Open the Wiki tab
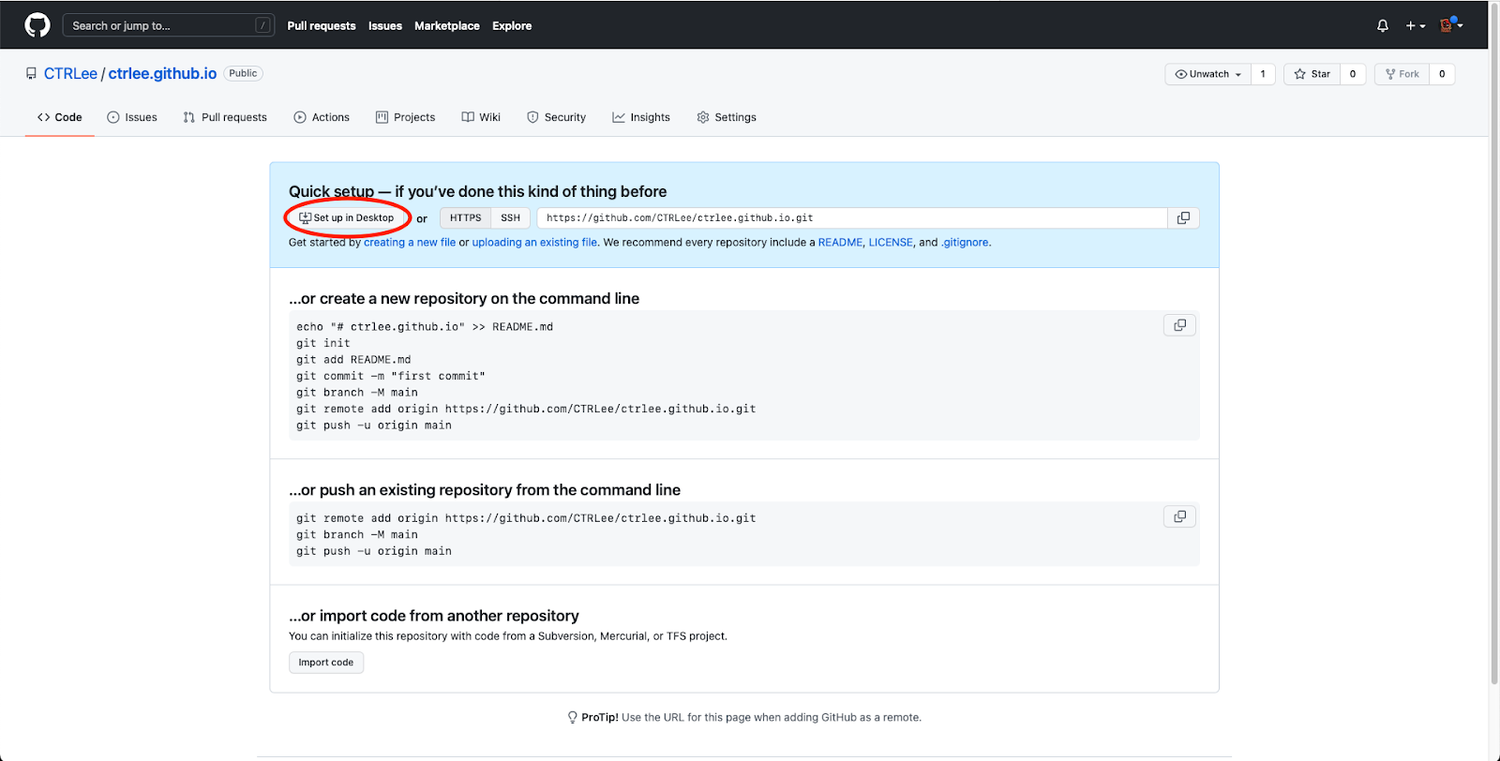Image resolution: width=1500 pixels, height=761 pixels. click(x=481, y=117)
